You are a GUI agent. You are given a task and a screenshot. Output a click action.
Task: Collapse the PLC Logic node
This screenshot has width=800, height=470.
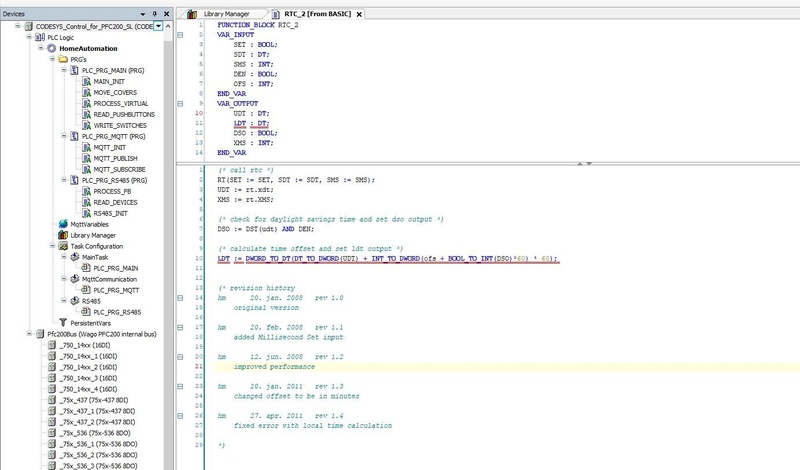point(29,37)
